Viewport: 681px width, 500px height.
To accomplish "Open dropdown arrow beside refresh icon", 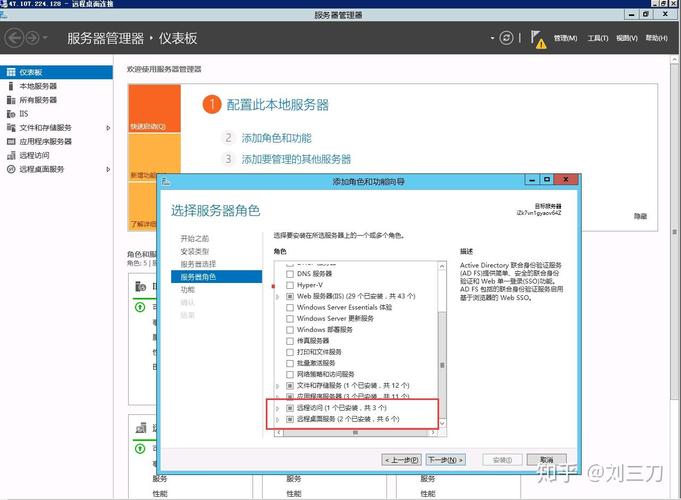I will tap(492, 38).
